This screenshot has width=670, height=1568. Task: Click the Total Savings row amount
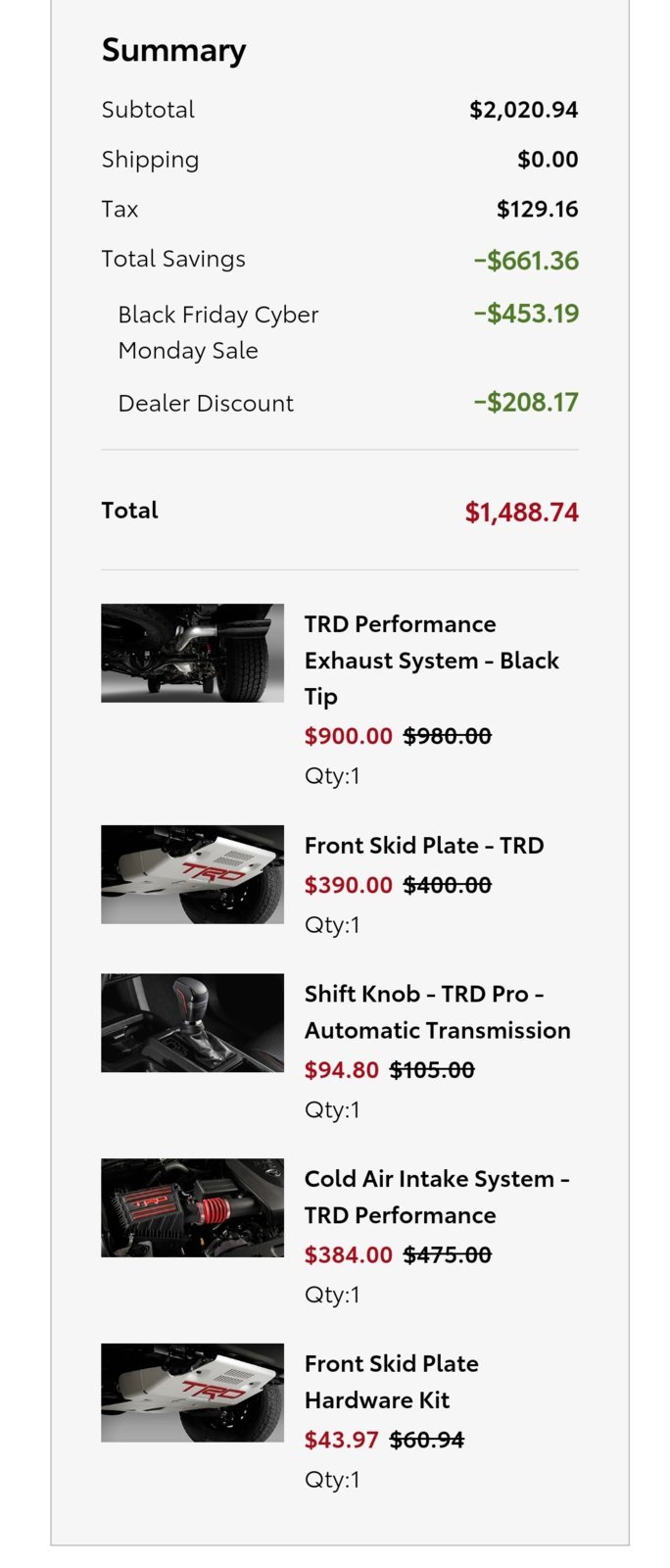526,261
